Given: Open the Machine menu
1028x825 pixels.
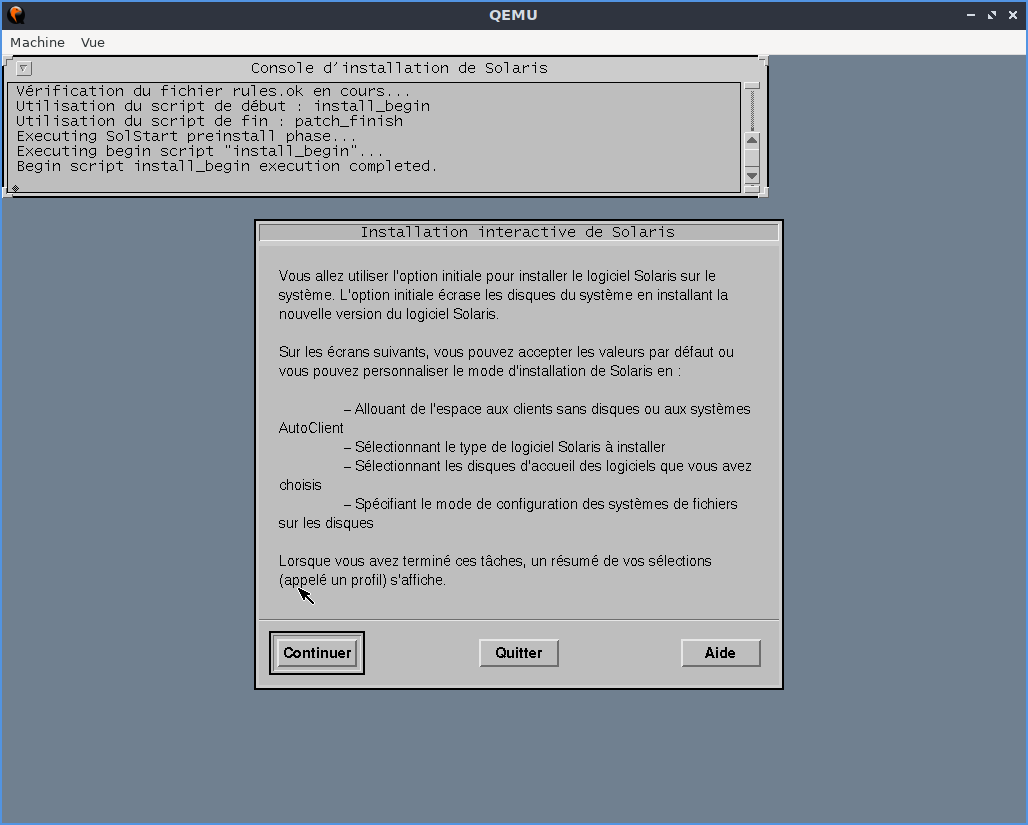Looking at the screenshot, I should (37, 43).
